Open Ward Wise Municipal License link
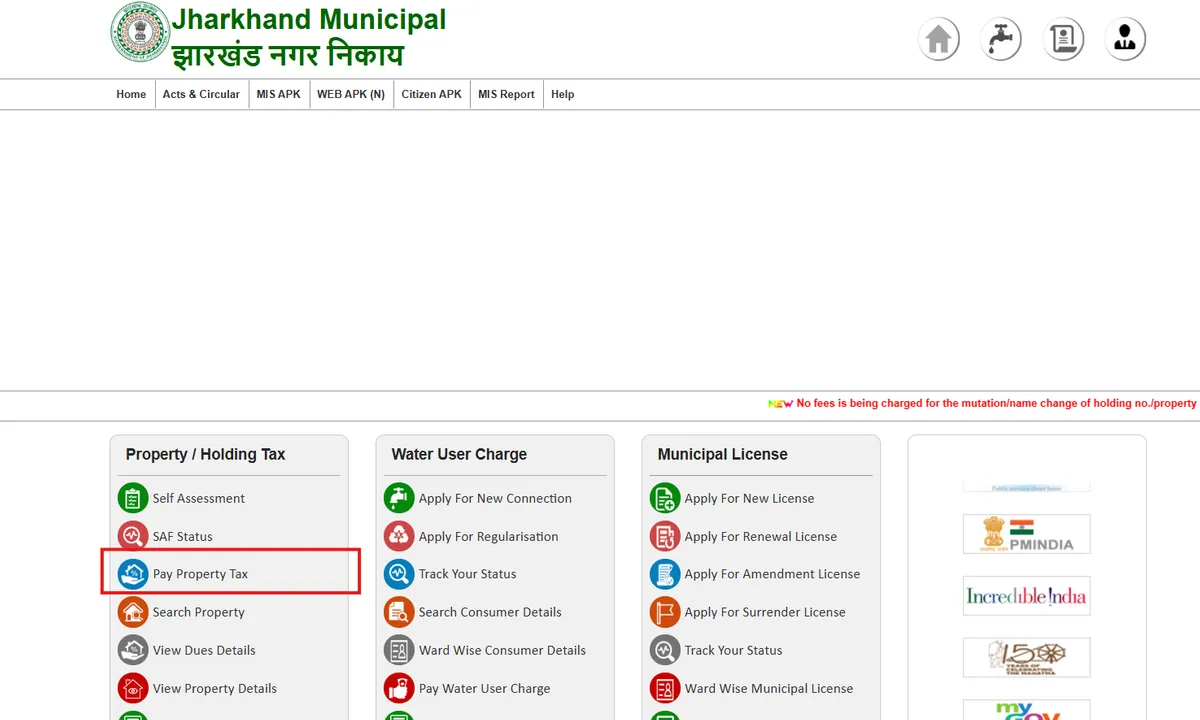The height and width of the screenshot is (720, 1200). pos(768,688)
